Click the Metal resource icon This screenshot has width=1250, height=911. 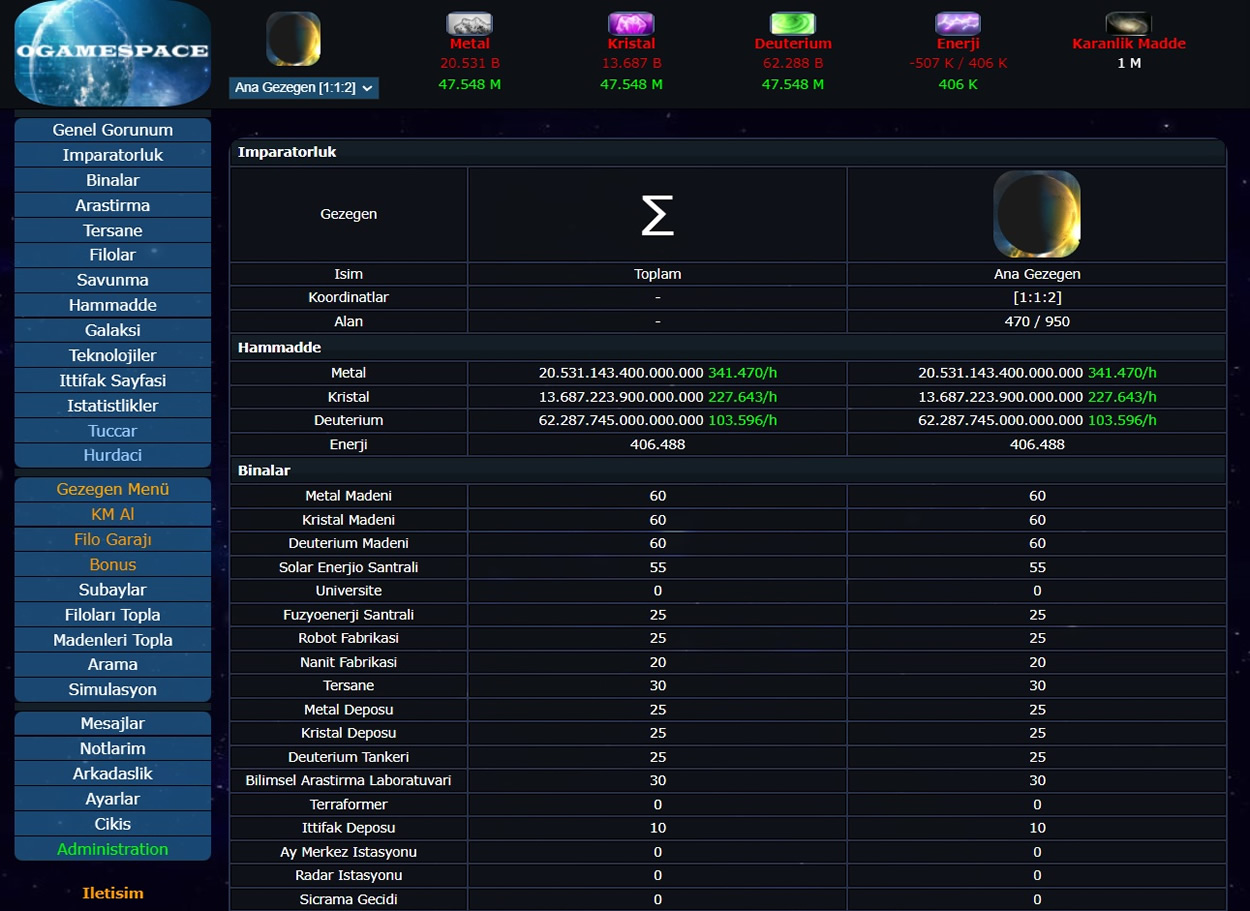469,24
